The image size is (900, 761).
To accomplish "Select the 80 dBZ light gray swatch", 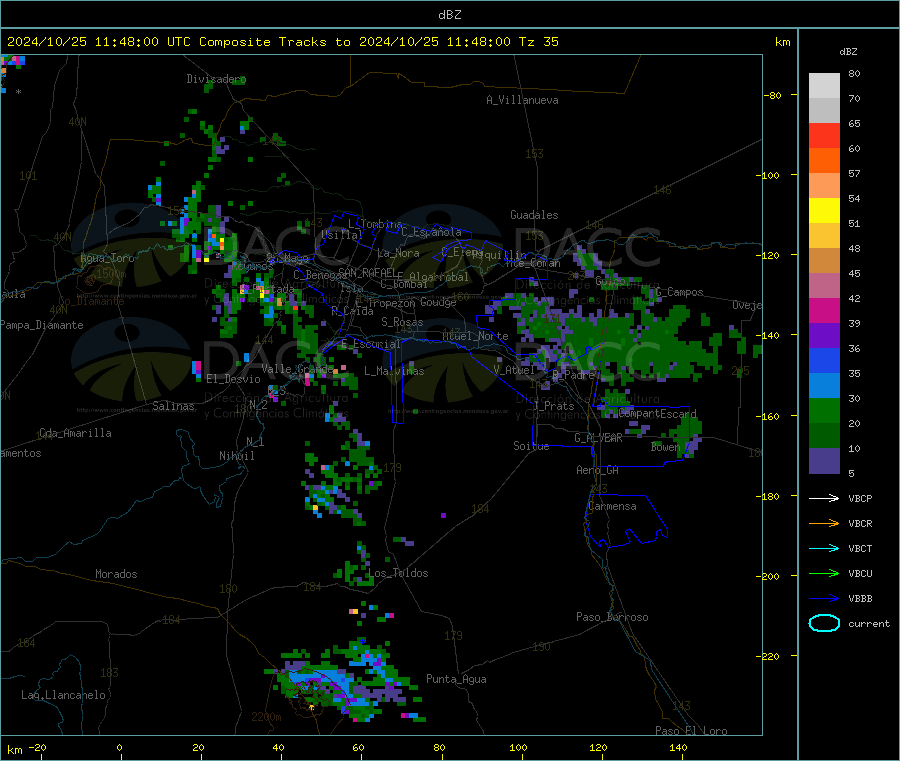I will click(x=824, y=86).
